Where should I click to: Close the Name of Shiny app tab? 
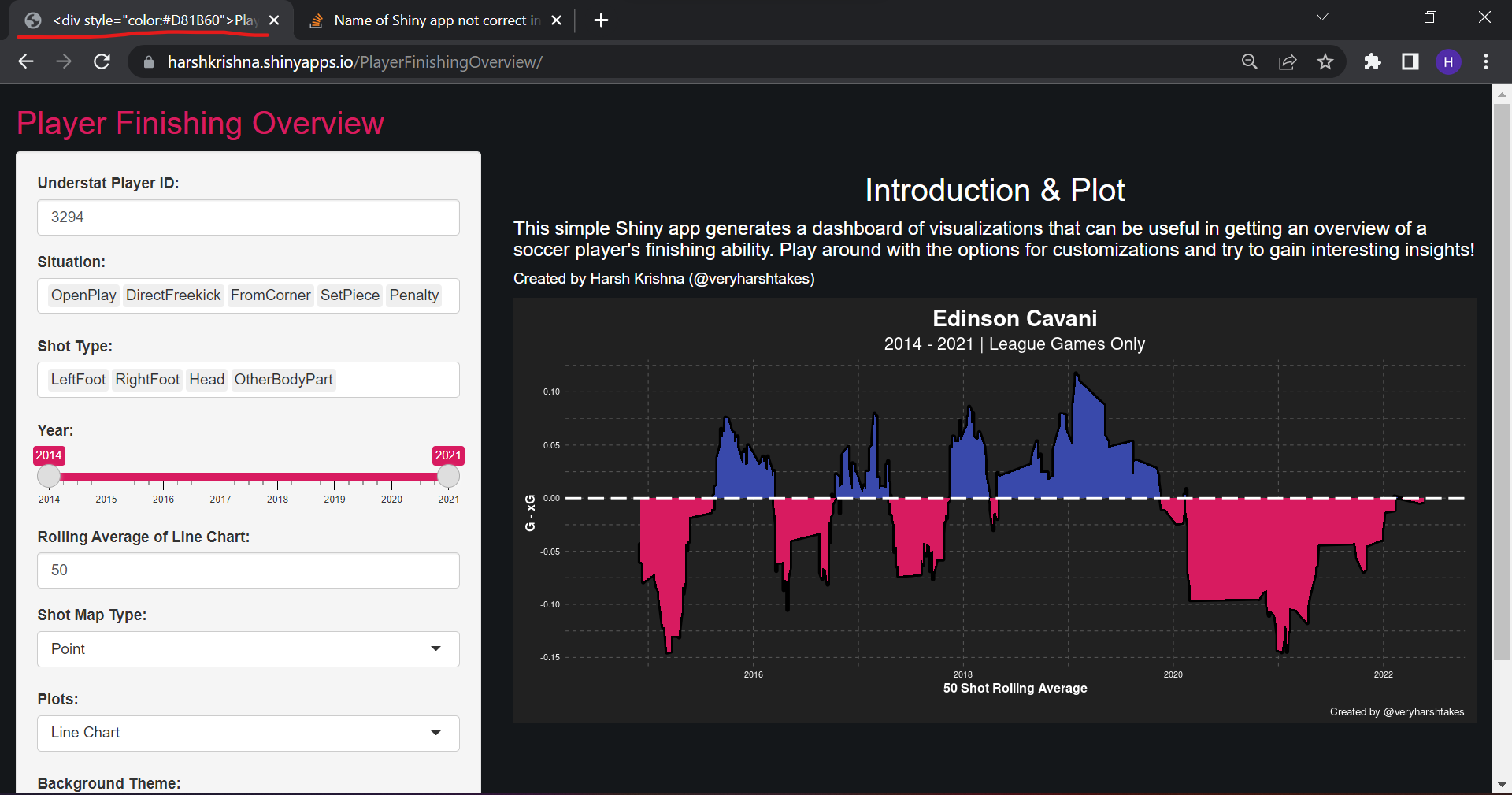[x=556, y=20]
